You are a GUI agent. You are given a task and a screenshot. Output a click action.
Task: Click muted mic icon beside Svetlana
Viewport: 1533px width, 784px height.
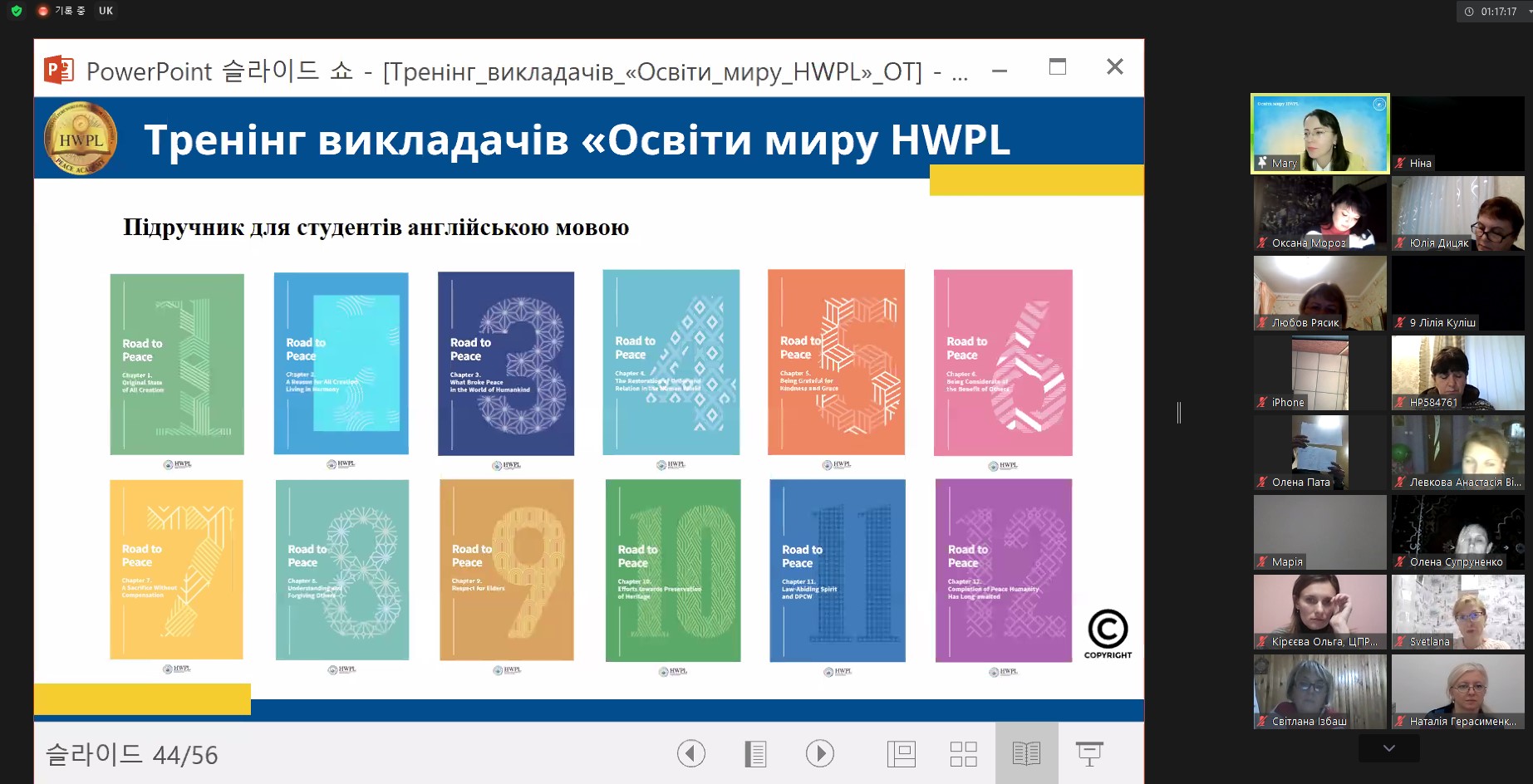pyautogui.click(x=1401, y=641)
